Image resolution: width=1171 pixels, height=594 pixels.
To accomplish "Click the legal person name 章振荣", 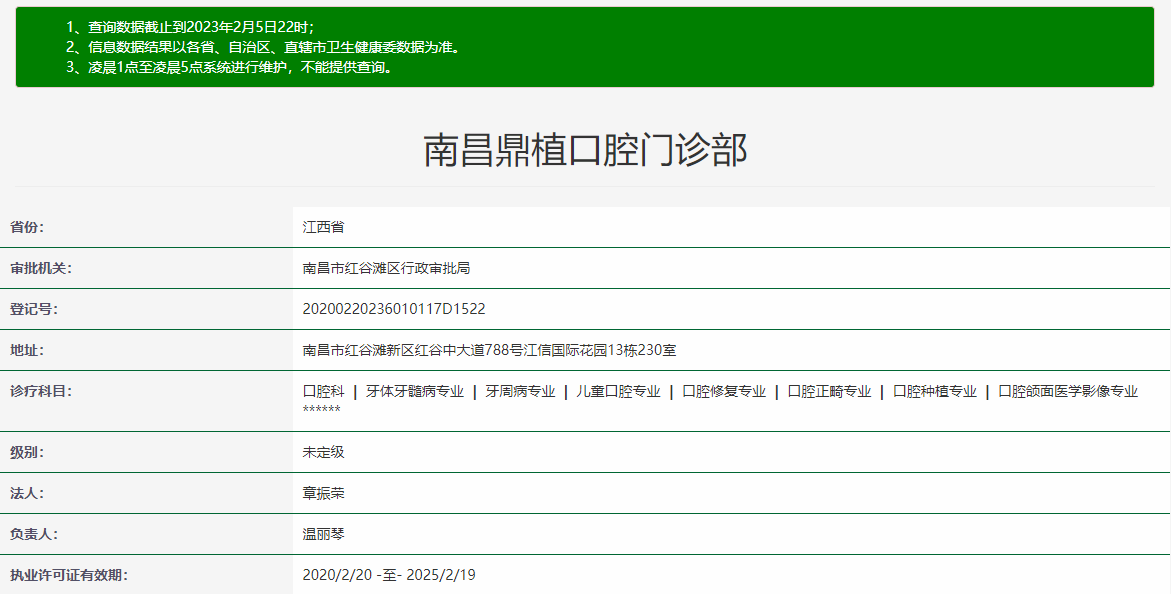I will pyautogui.click(x=323, y=494).
